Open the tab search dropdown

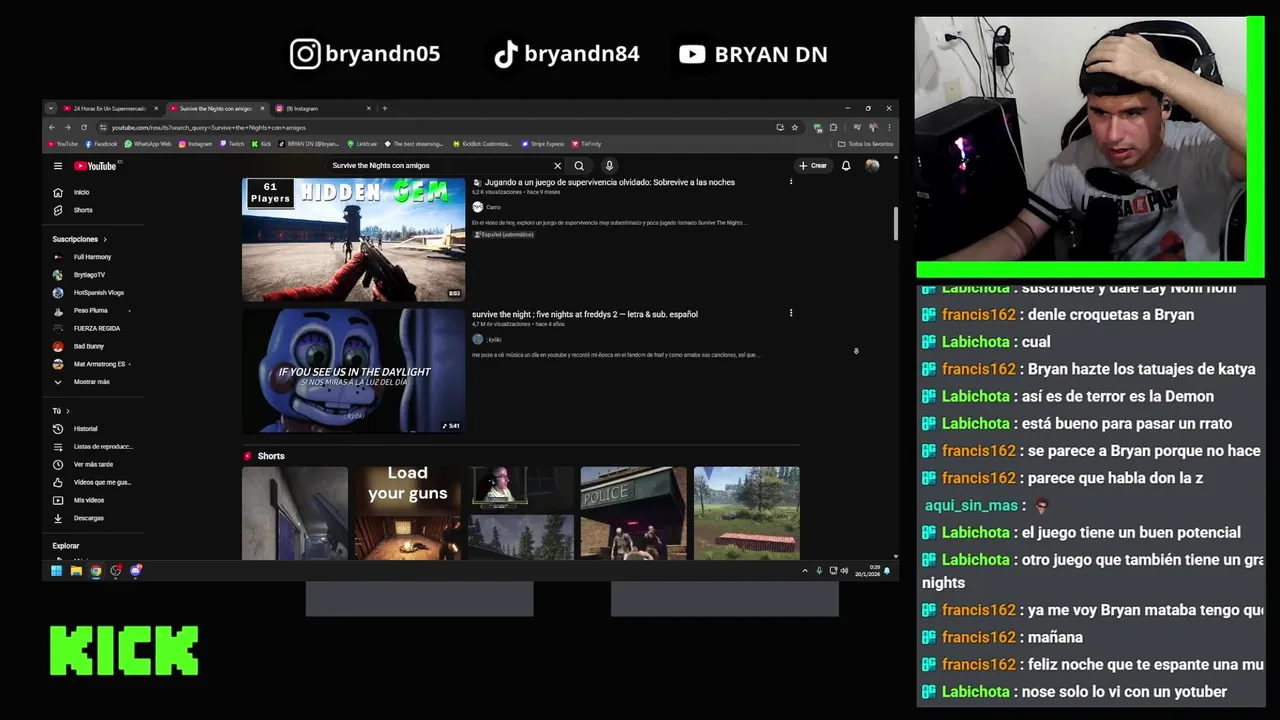click(x=51, y=108)
